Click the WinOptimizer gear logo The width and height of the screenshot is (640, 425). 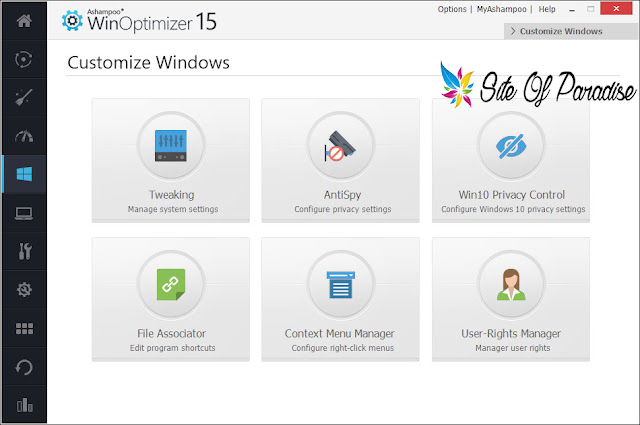[72, 20]
